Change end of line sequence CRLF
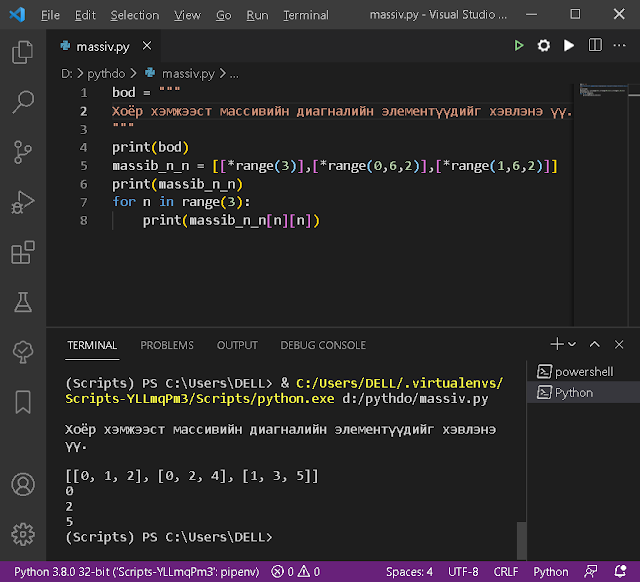 click(x=505, y=572)
